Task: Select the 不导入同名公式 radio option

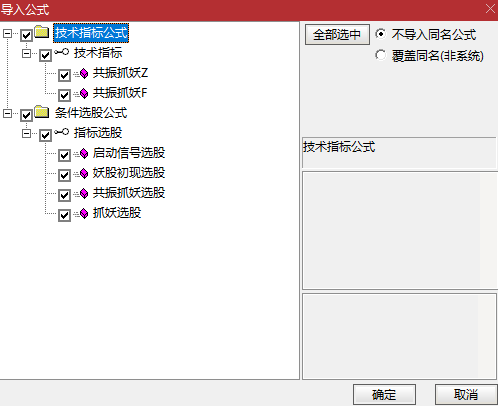Action: coord(380,34)
